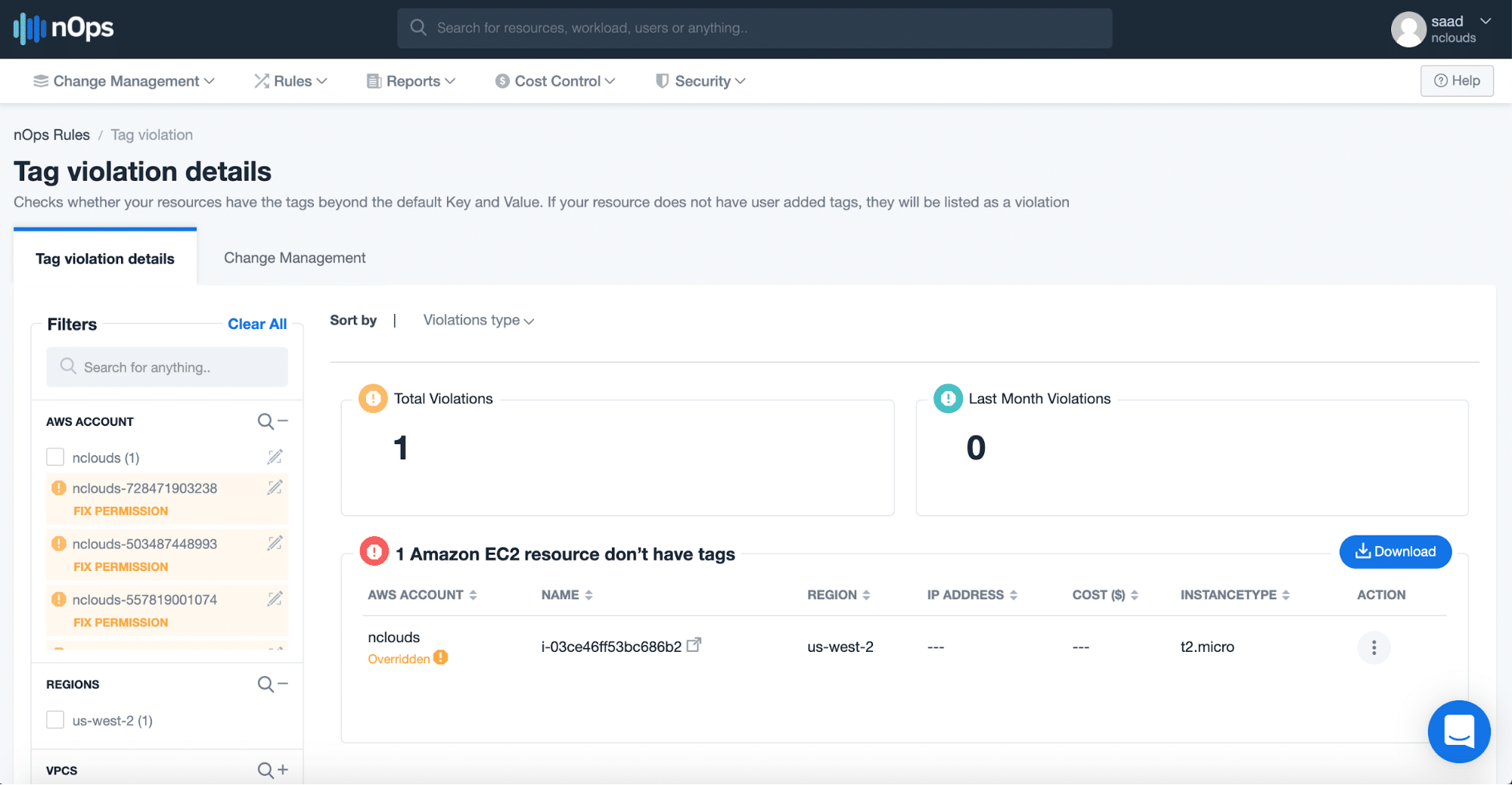The image size is (1512, 785).
Task: Open the chat support bubble icon
Action: coord(1459,731)
